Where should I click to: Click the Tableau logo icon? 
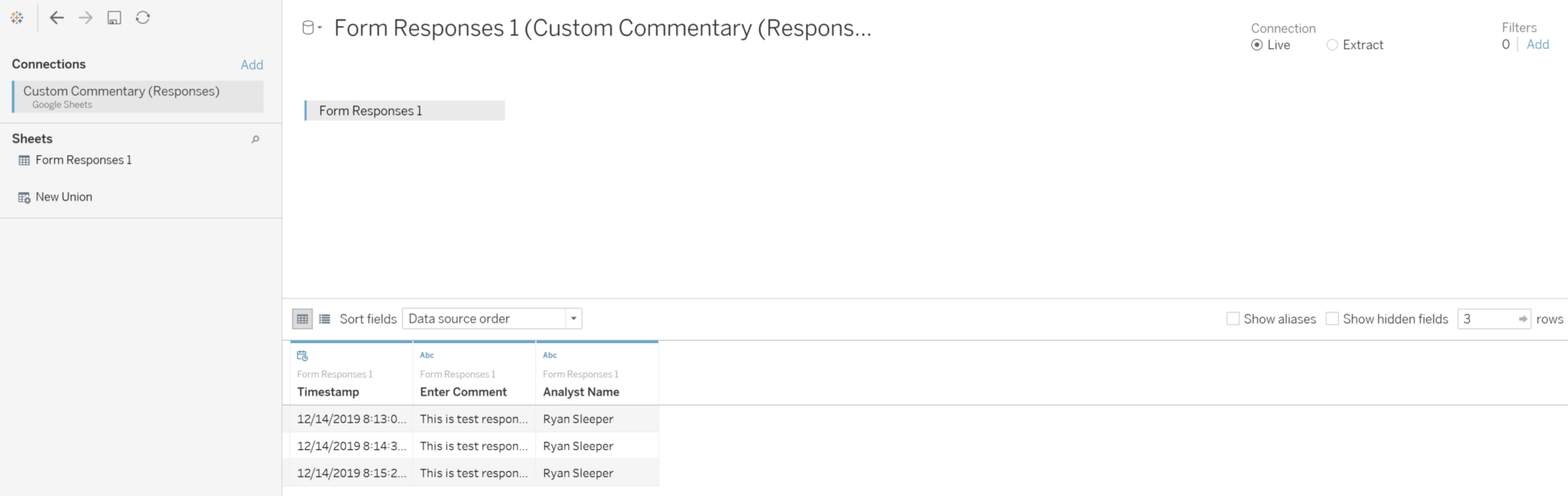tap(17, 18)
